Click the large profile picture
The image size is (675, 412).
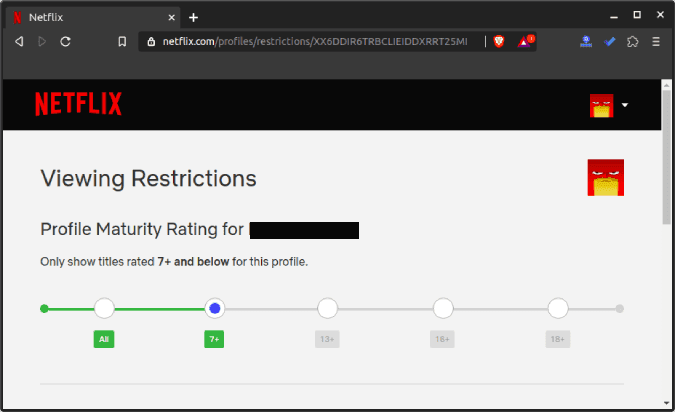click(606, 177)
